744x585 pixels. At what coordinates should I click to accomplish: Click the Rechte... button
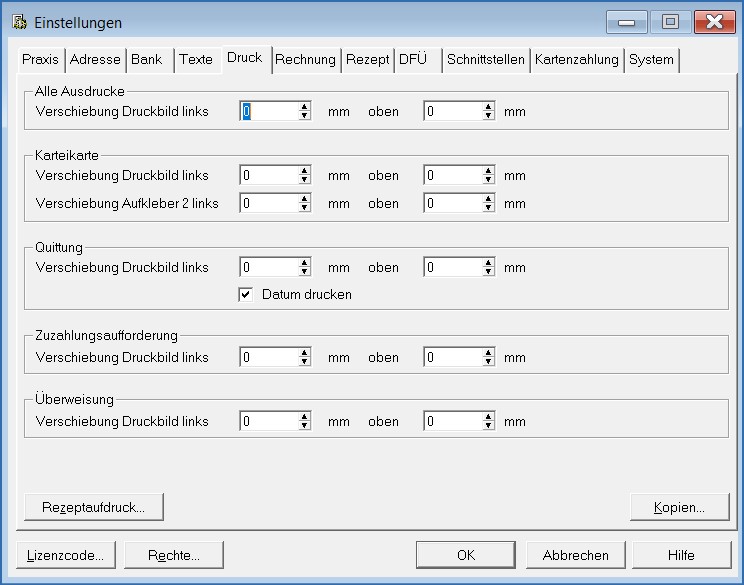click(174, 555)
